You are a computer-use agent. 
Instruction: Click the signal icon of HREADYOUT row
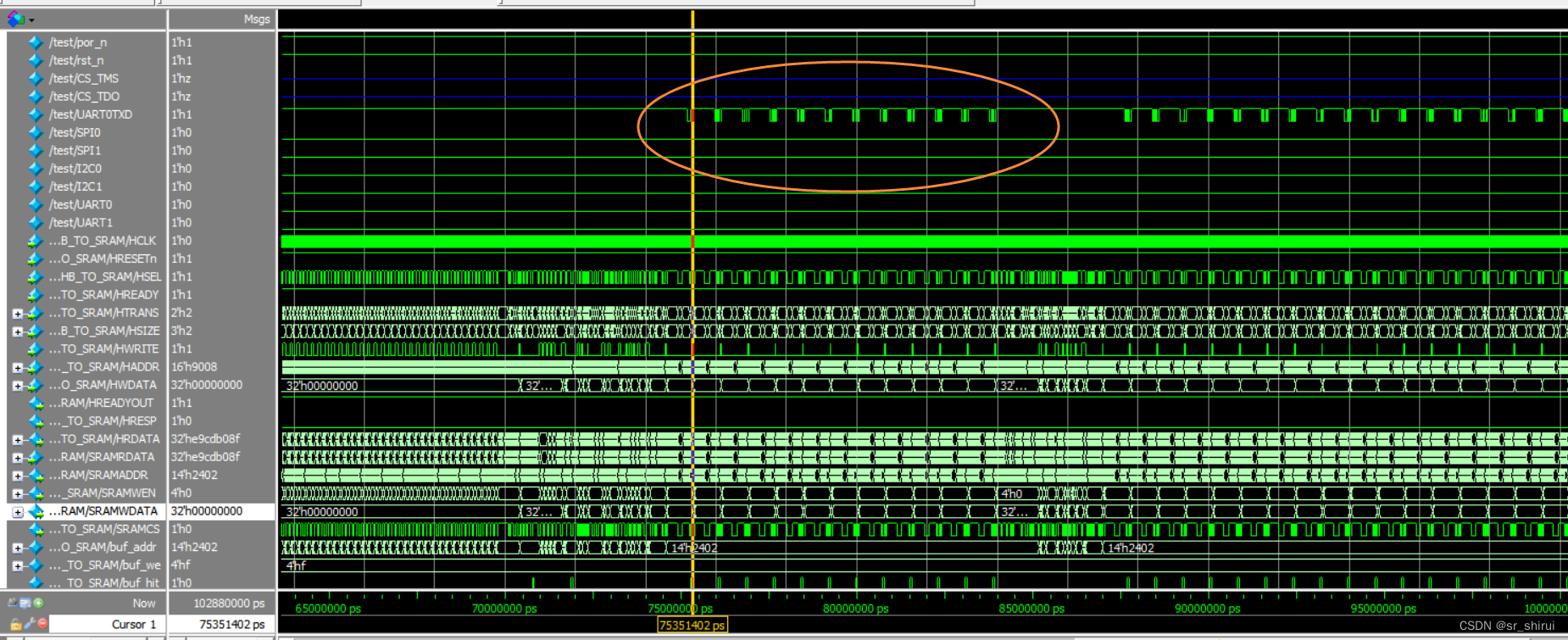(x=35, y=403)
